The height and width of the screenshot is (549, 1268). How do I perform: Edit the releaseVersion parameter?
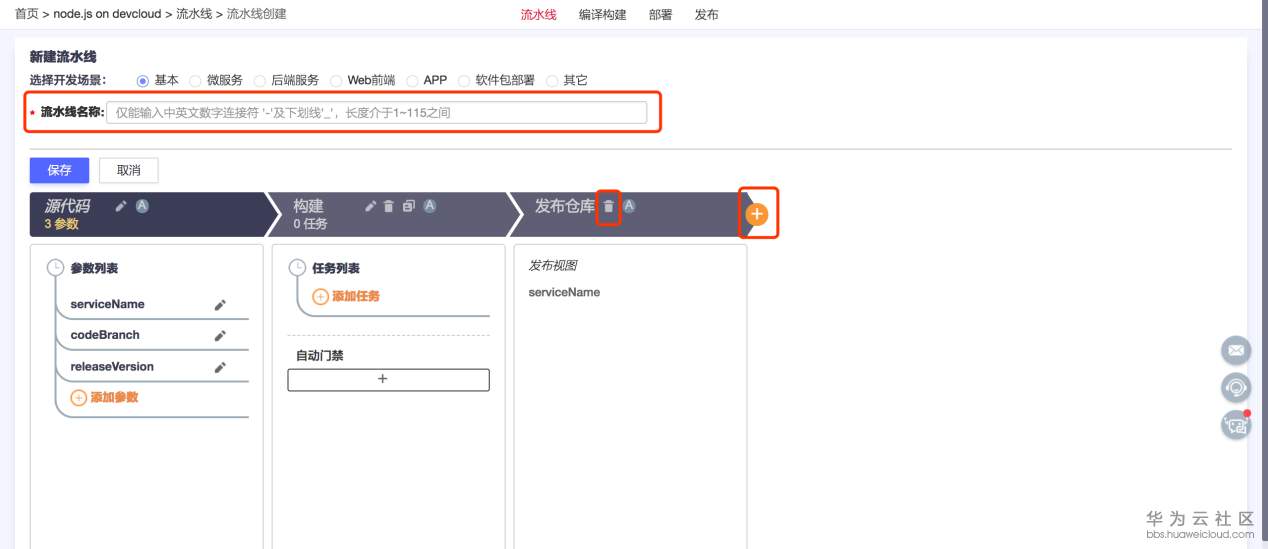[221, 367]
